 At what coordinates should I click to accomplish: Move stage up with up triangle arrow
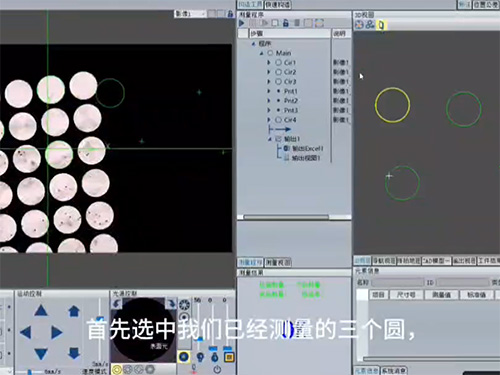click(41, 311)
